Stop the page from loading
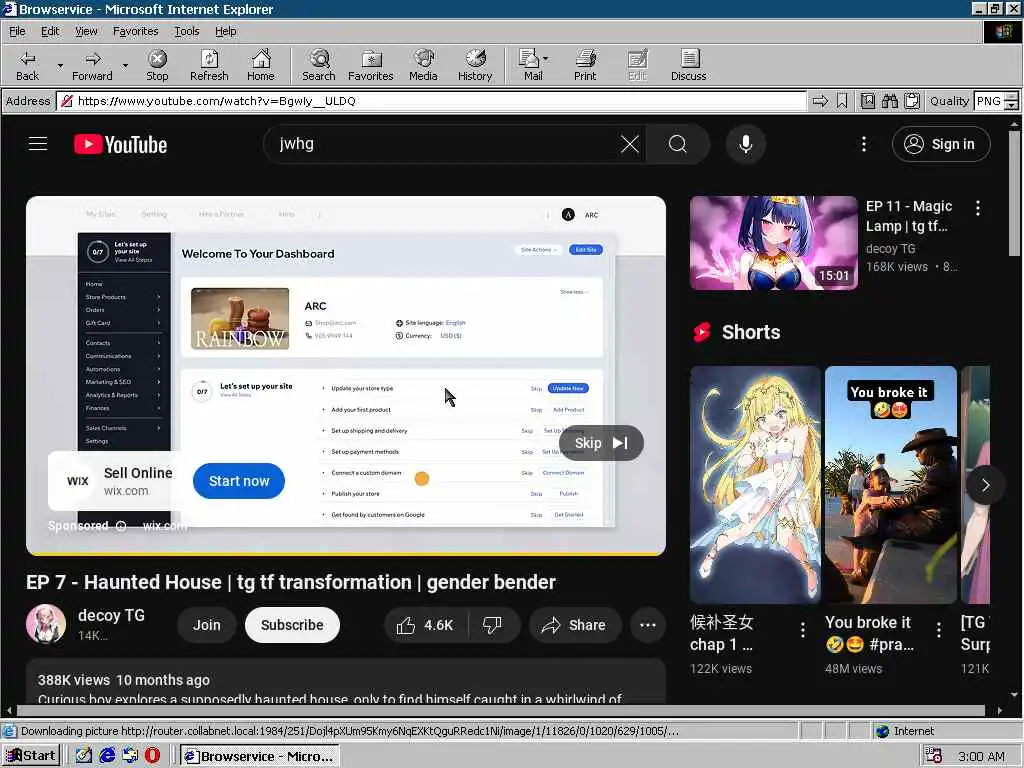 (x=157, y=65)
